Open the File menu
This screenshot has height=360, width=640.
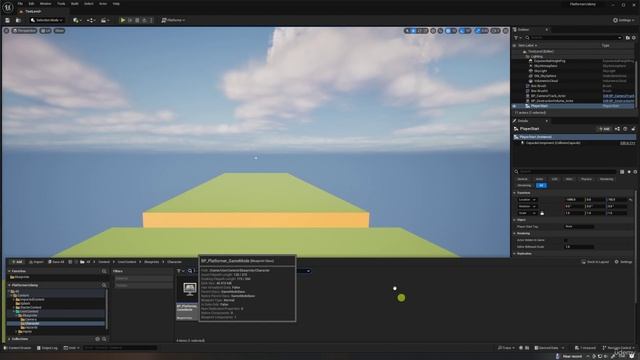click(x=20, y=4)
